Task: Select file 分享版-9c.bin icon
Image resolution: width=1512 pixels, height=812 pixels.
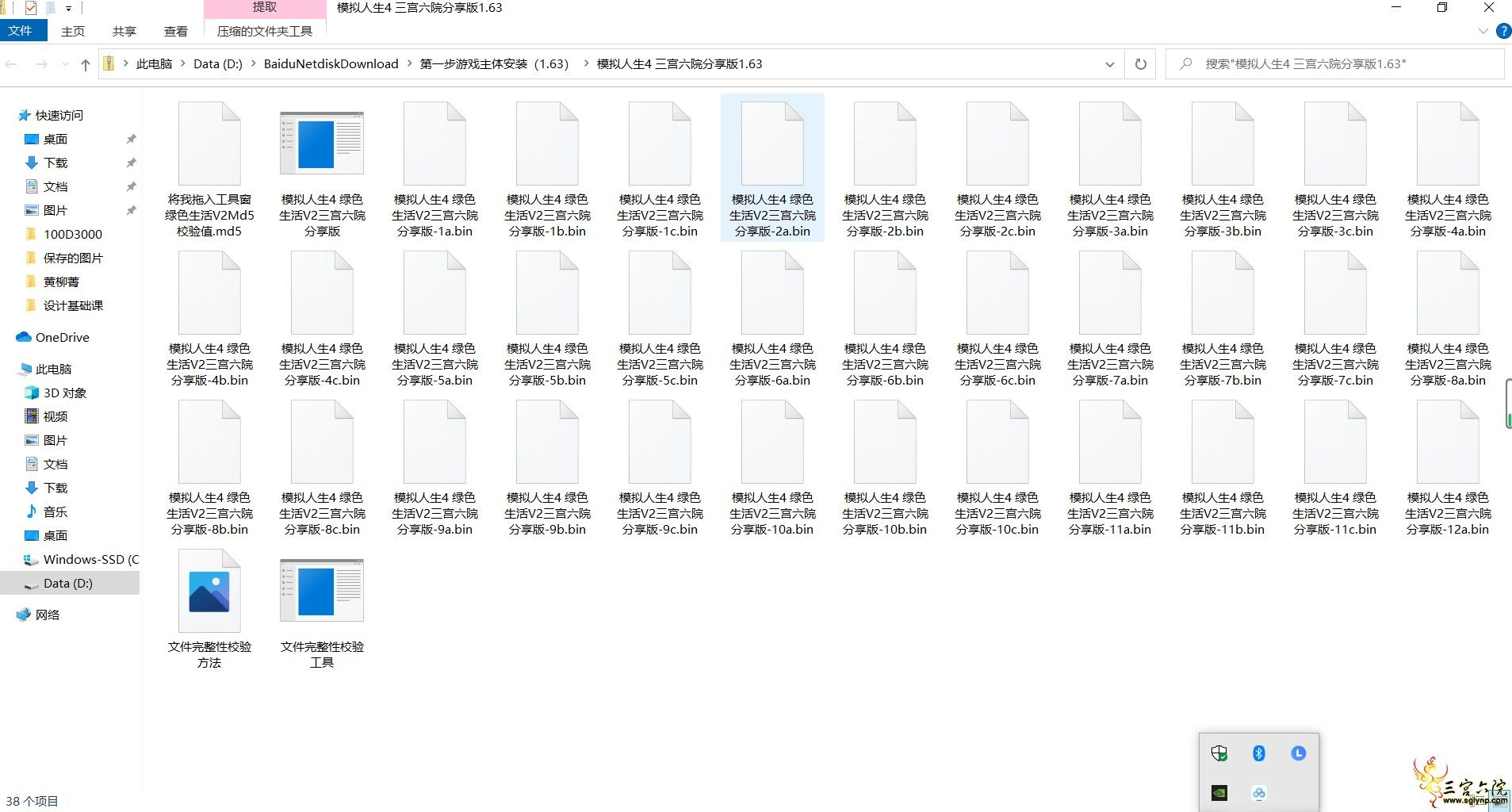Action: (660, 442)
